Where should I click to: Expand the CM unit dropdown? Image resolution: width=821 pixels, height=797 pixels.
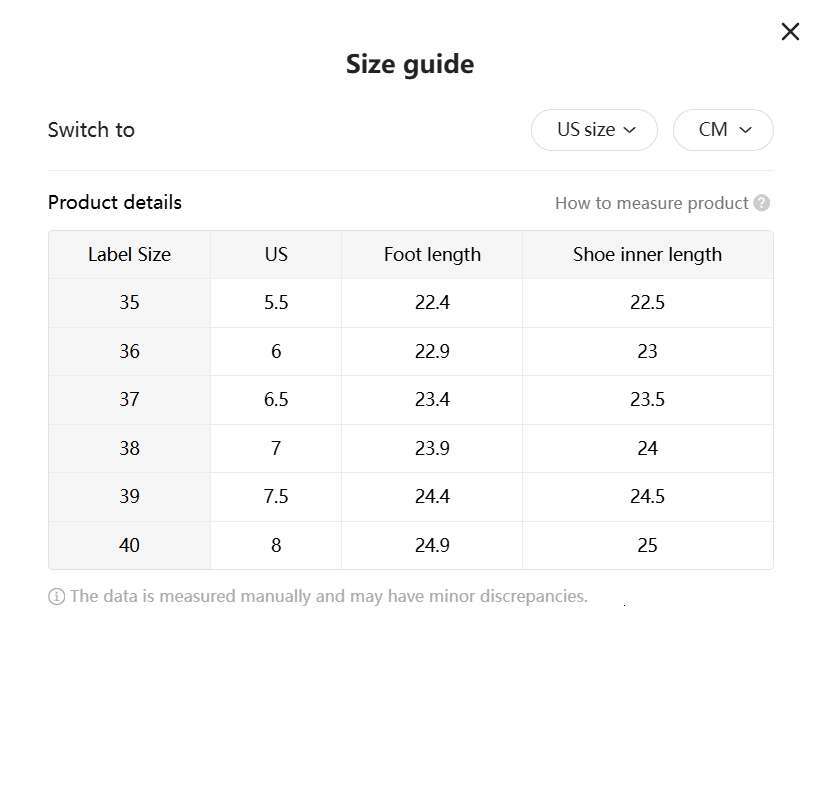click(x=723, y=130)
